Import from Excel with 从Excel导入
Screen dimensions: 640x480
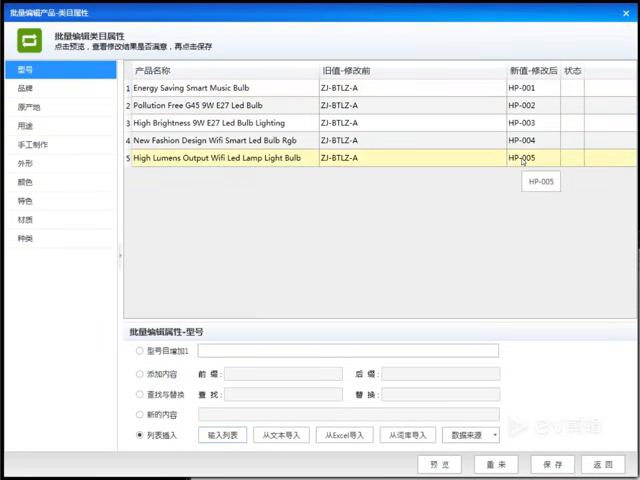coord(344,435)
